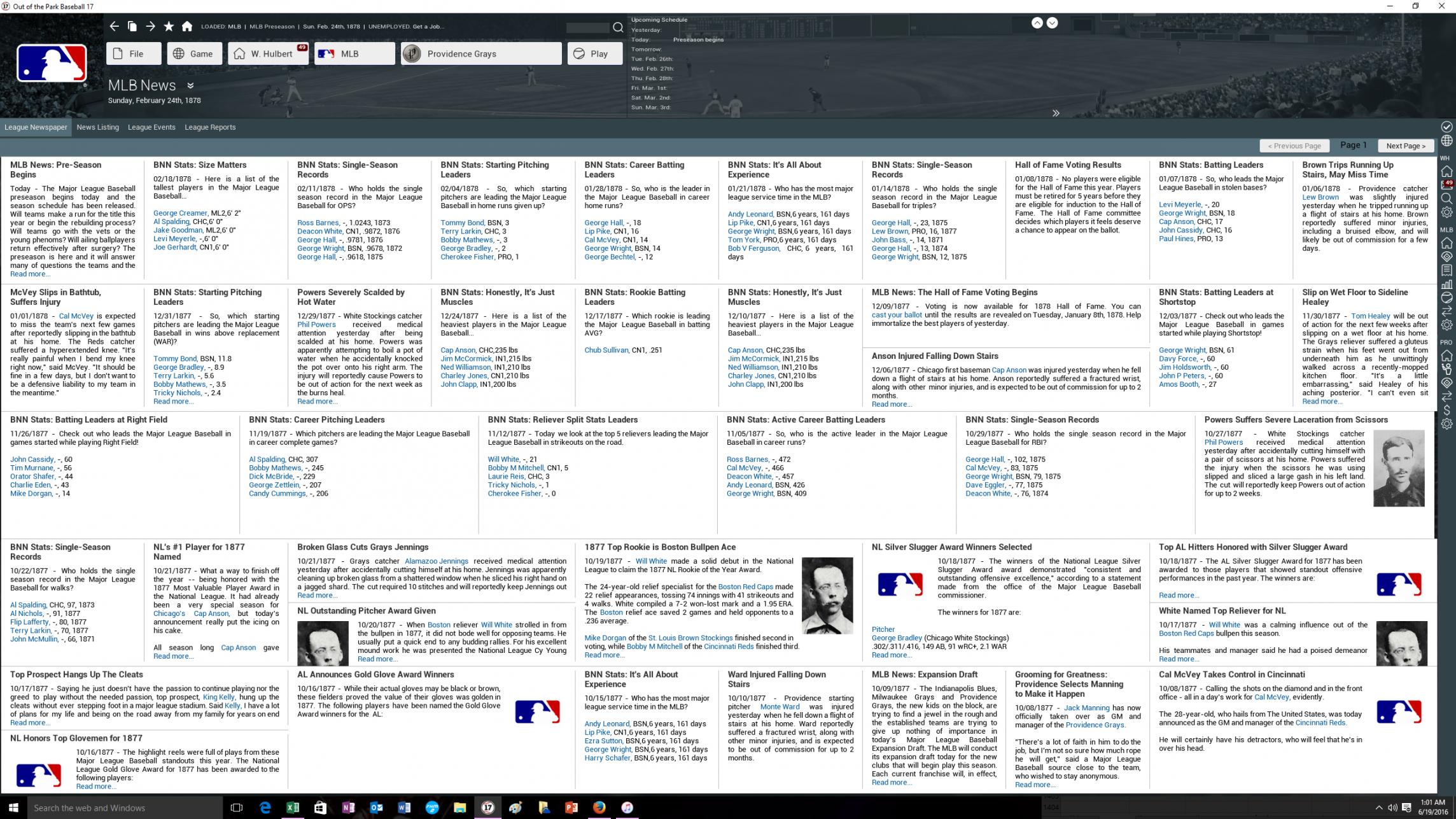Click the checkmark icon at top of right sidebar
Screen dimensions: 1456x819
click(x=1446, y=127)
